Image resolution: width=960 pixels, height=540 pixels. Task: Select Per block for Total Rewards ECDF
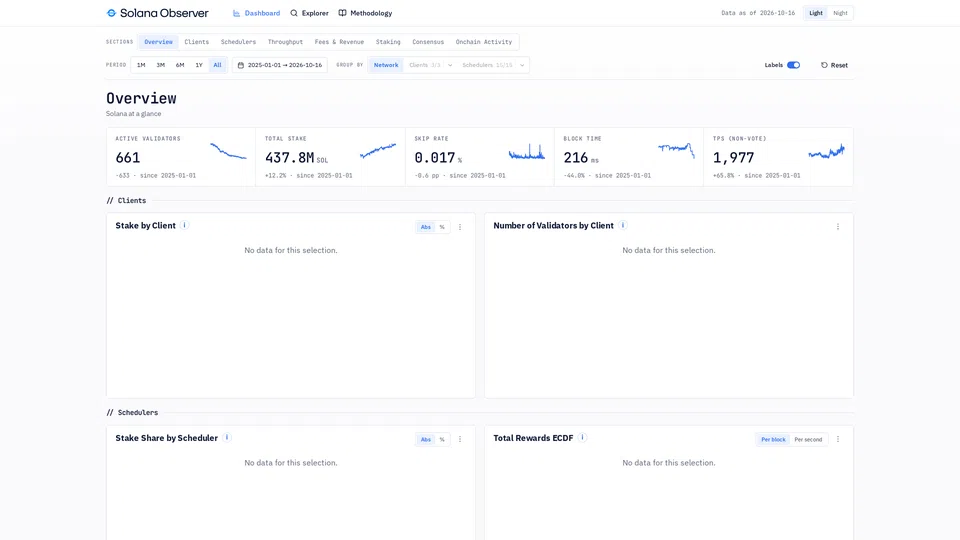773,440
